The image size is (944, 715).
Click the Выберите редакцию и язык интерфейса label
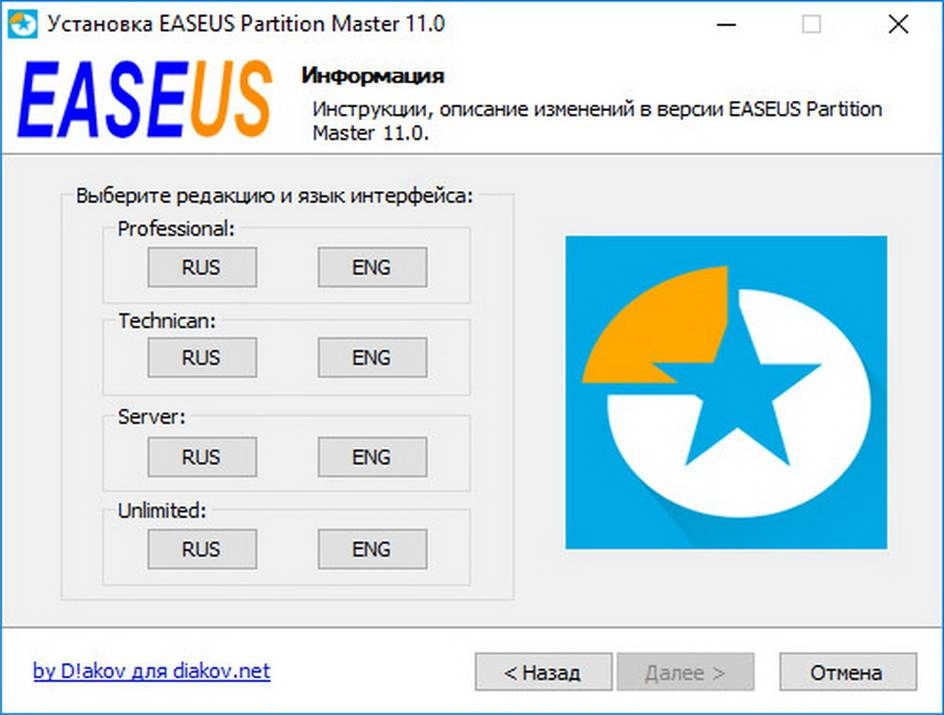point(275,196)
